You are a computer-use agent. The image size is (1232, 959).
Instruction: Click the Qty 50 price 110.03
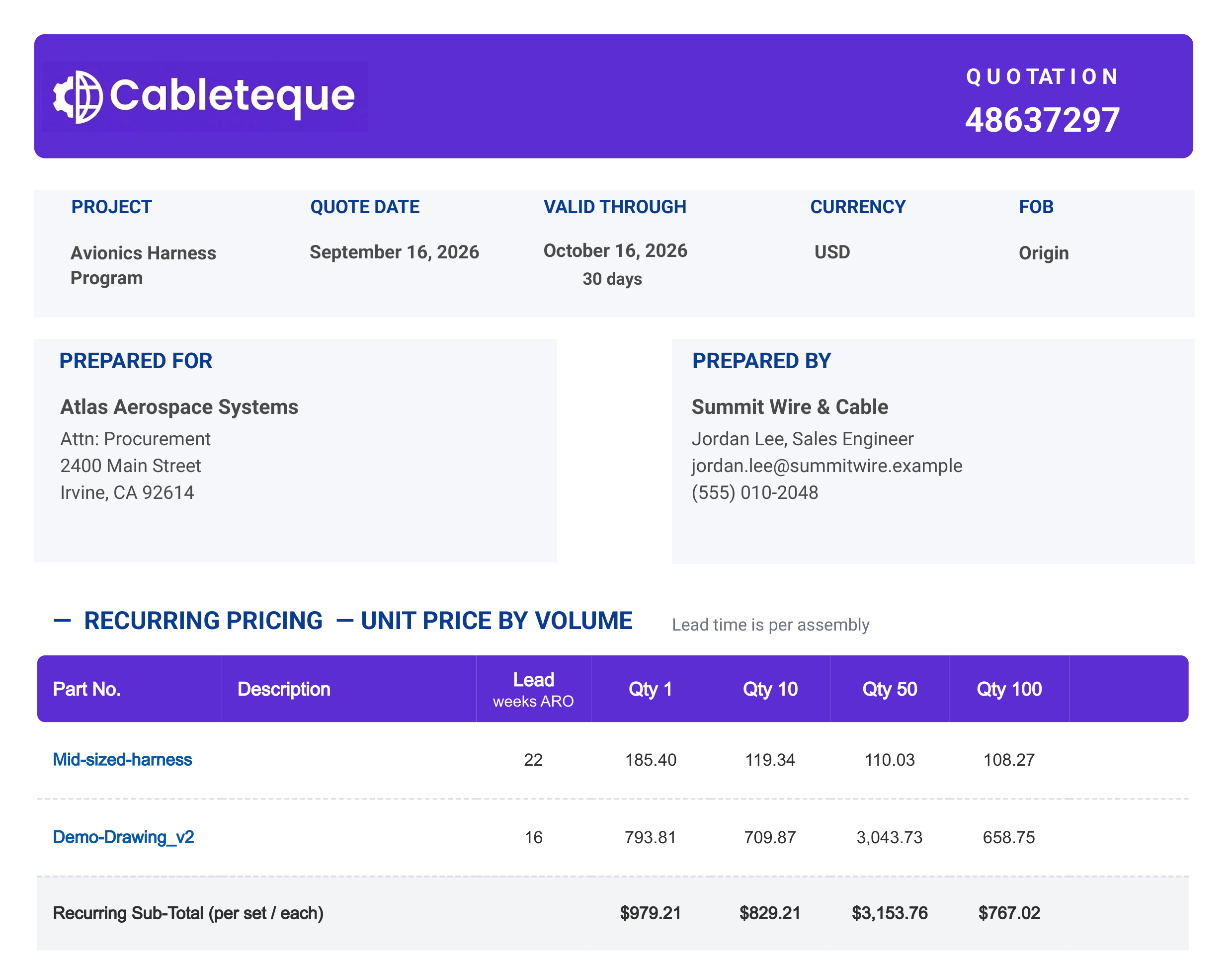point(890,760)
